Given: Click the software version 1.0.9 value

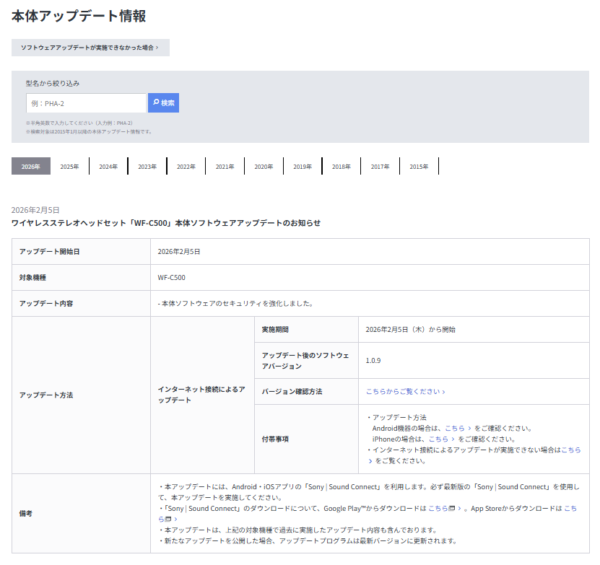Looking at the screenshot, I should tap(373, 360).
